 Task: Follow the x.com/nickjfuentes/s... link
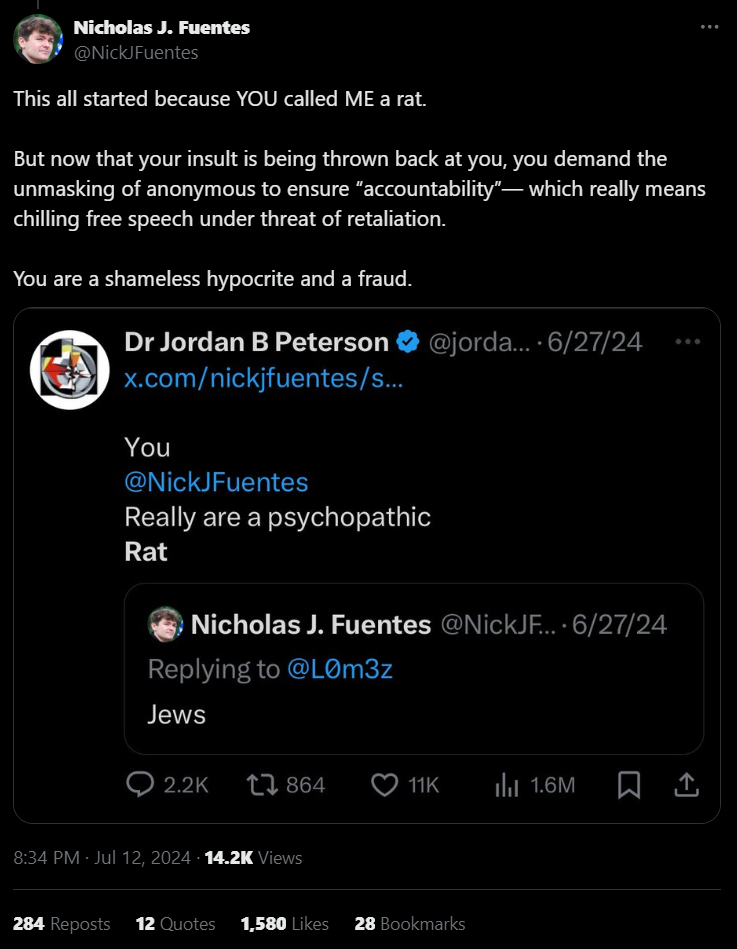tap(264, 378)
